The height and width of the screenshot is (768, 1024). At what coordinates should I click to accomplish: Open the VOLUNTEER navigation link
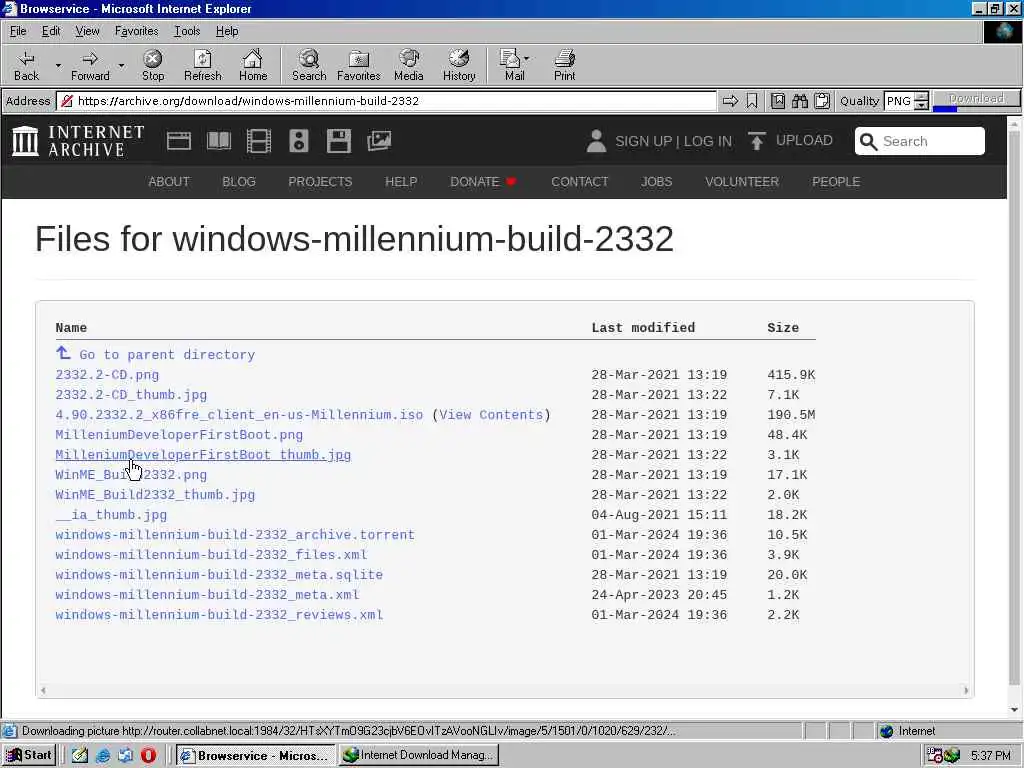[742, 182]
